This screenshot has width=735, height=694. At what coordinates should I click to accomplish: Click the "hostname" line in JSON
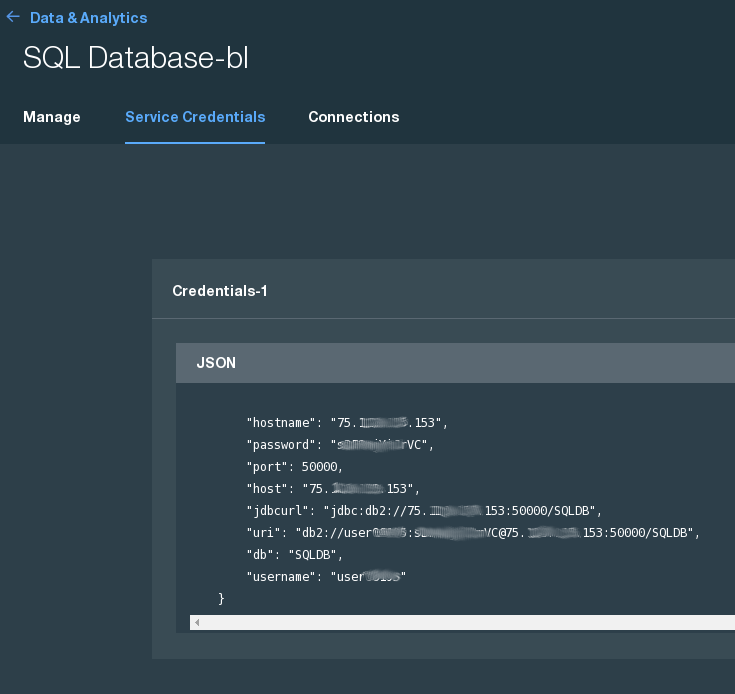coord(347,423)
